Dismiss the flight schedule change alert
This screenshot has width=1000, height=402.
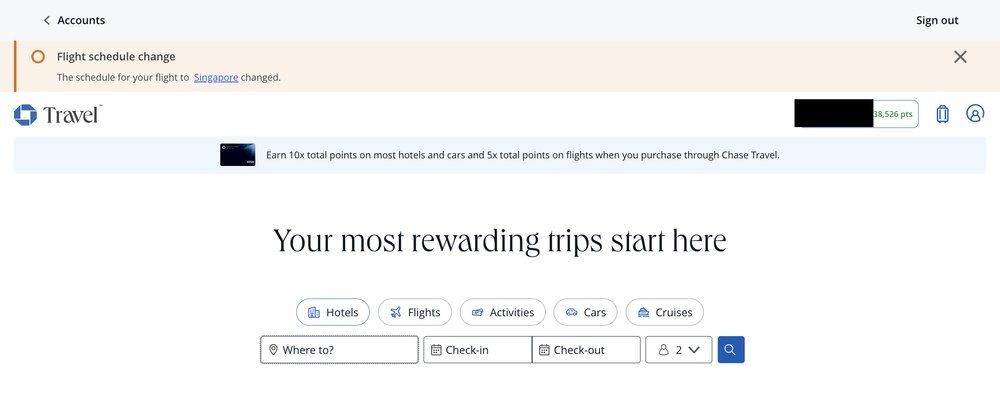point(960,57)
